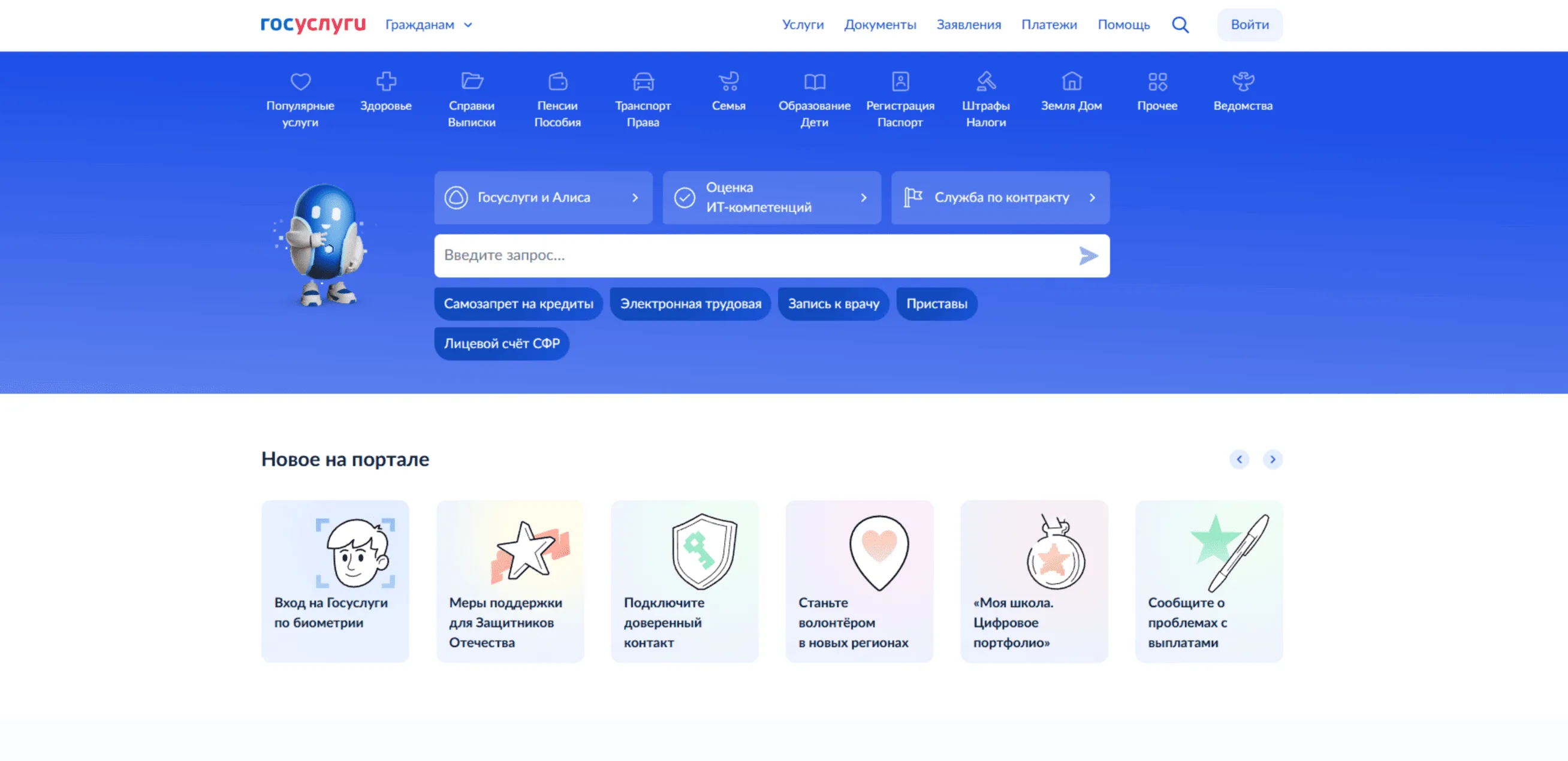Image resolution: width=1568 pixels, height=761 pixels.
Task: Click the flag icon beside Служба по контракту
Action: coord(912,198)
